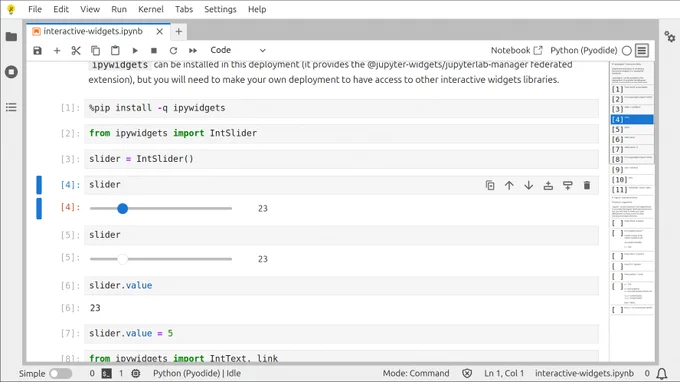Duplicate cell 4 with copy icon

coord(490,186)
